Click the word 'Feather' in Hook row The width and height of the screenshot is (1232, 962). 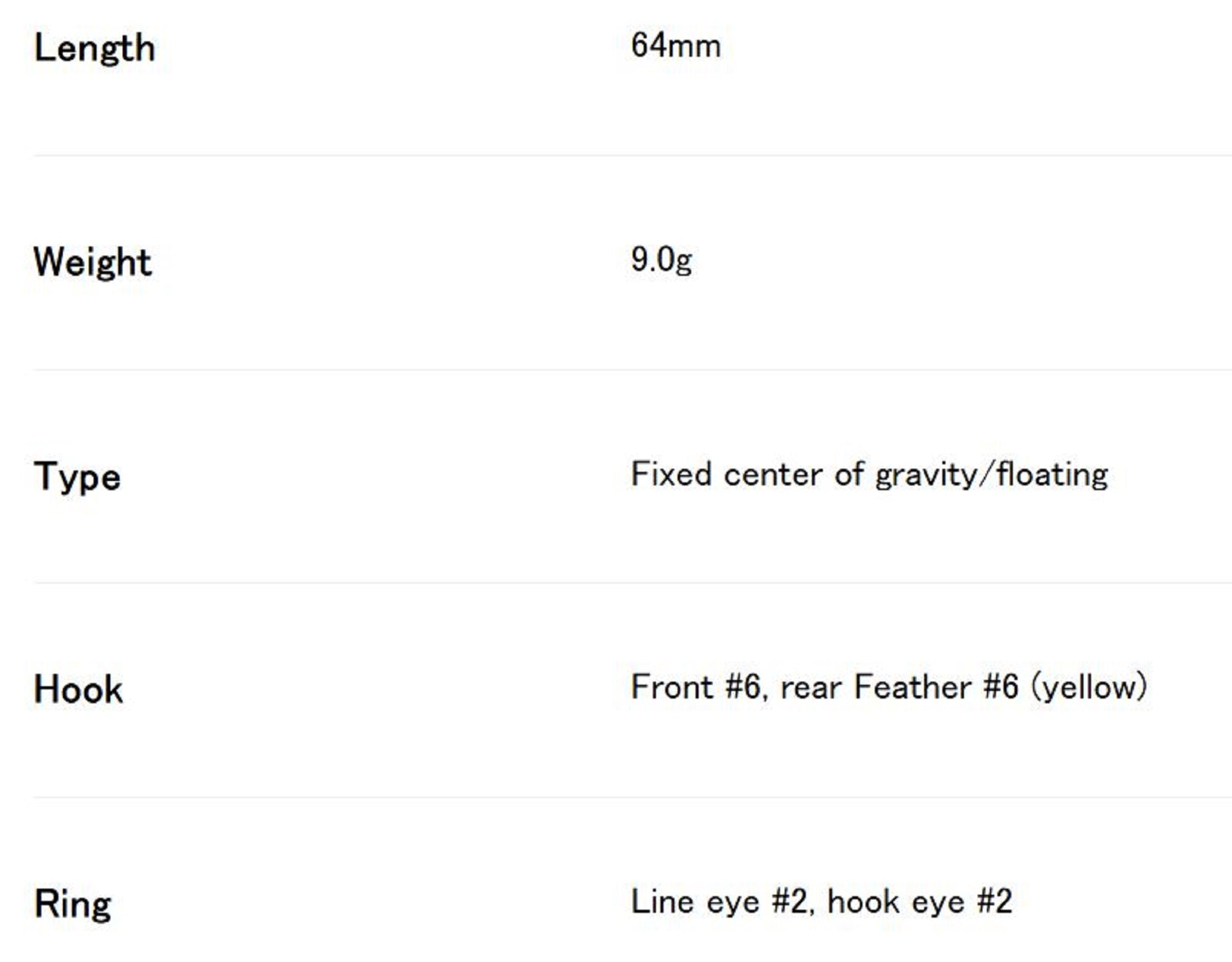[x=912, y=687]
